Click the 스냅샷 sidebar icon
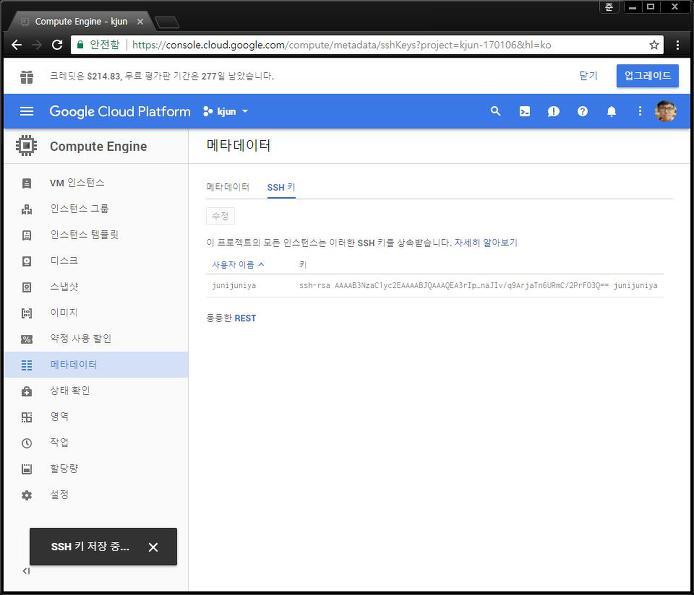The height and width of the screenshot is (595, 694). (x=27, y=287)
